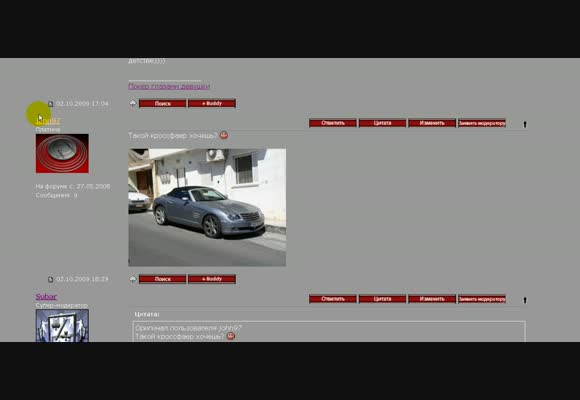This screenshot has height=400, width=580.
Task: Click the up arrow in John97's post header
Action: click(525, 124)
